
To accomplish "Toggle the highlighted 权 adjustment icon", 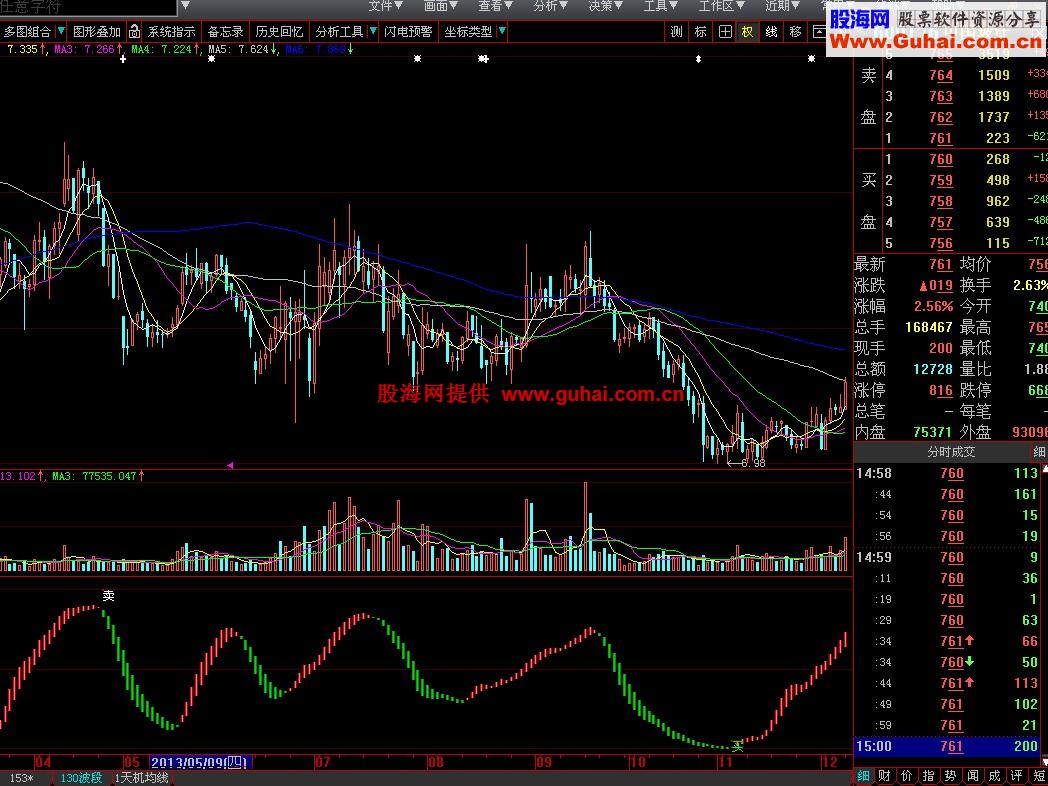I will [747, 31].
